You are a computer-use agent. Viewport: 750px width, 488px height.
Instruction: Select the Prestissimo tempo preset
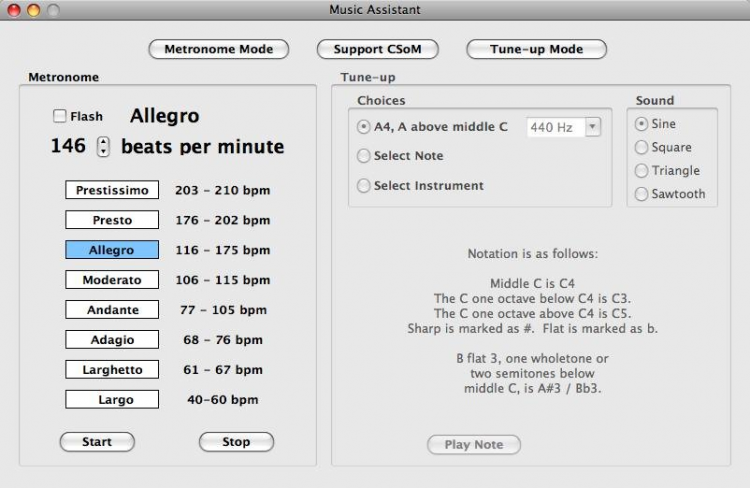pos(112,190)
